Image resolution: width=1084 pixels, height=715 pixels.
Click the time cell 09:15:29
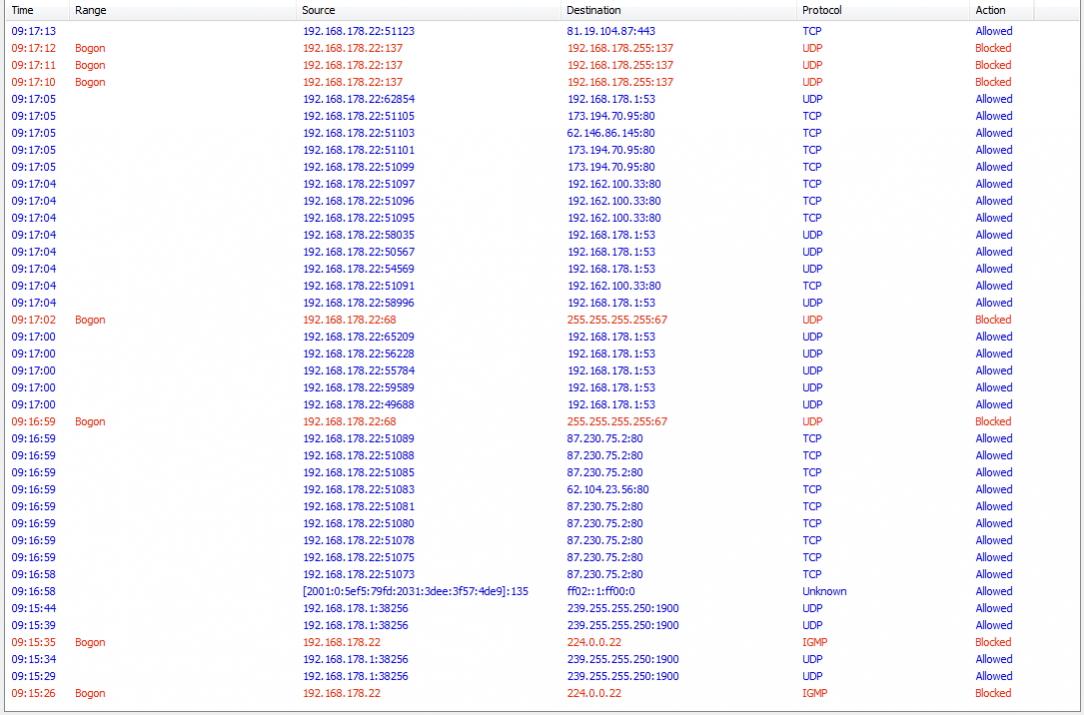click(x=33, y=676)
